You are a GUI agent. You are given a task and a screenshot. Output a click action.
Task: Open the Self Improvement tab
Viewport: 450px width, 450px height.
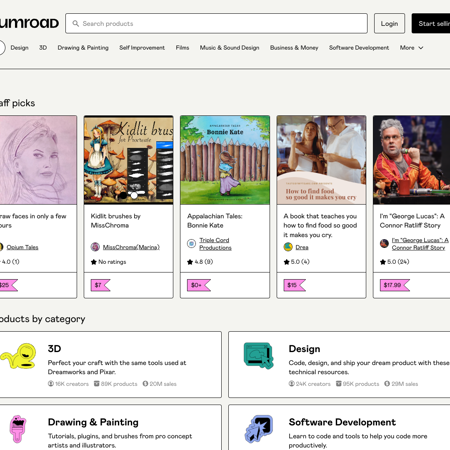click(x=142, y=48)
